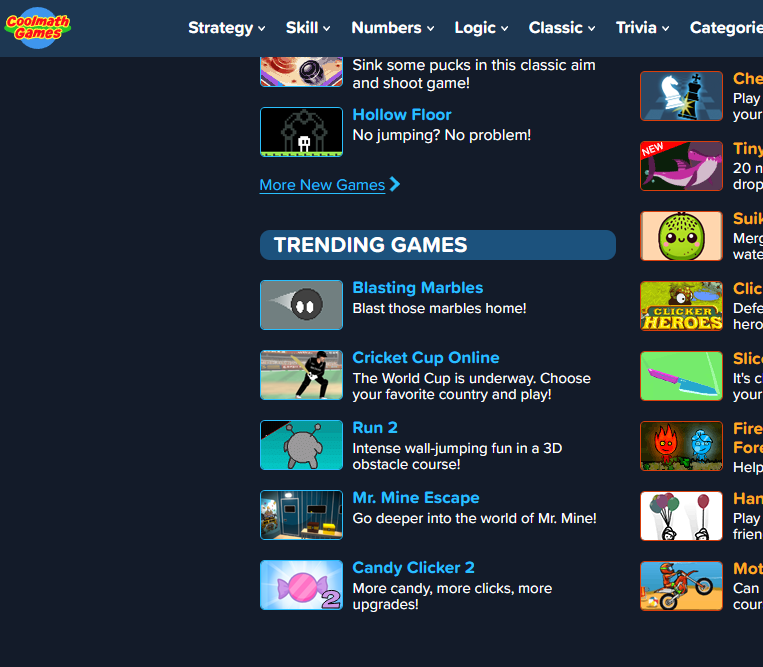Click the Trending Games section header
Viewport: 763px width, 667px height.
coord(438,245)
